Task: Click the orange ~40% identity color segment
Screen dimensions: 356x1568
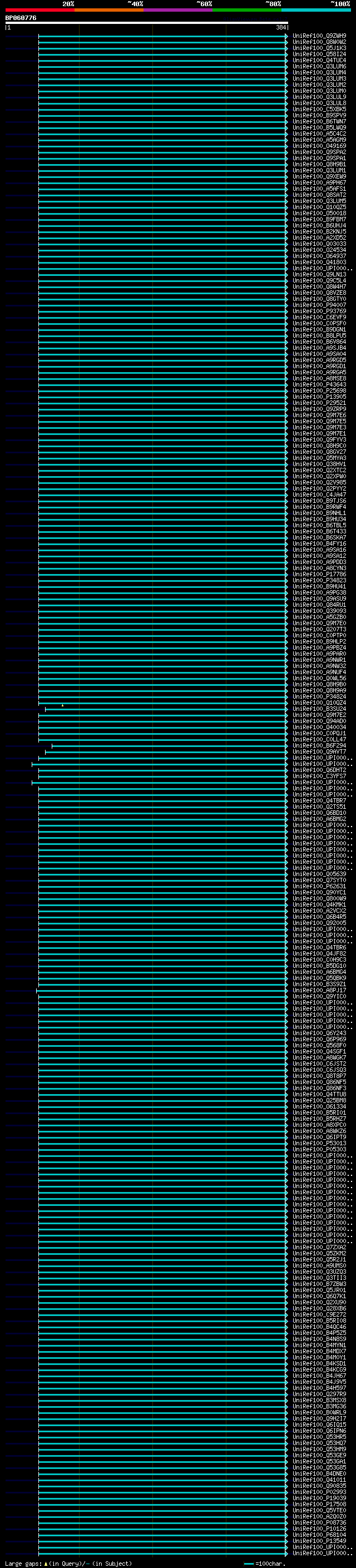Action: (109, 11)
